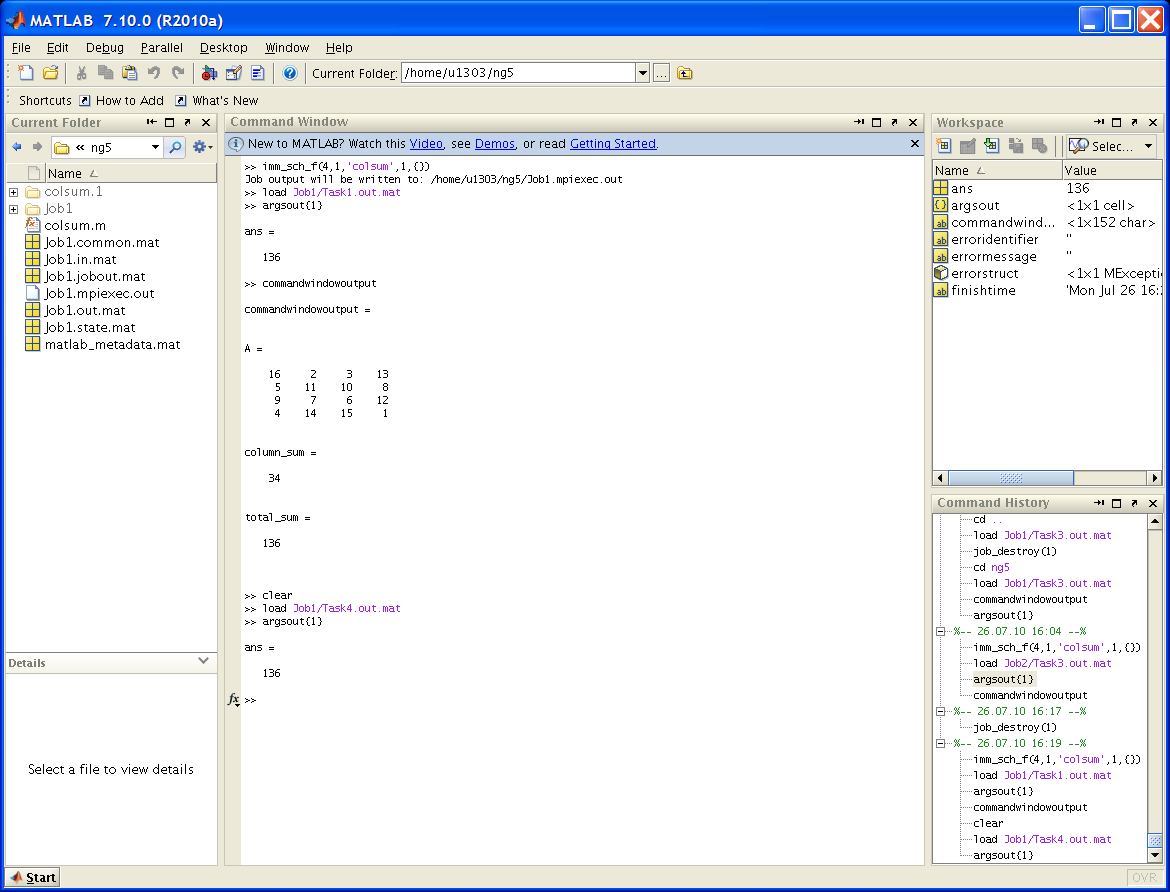
Task: Expand the Job1 folder
Action: (13, 209)
